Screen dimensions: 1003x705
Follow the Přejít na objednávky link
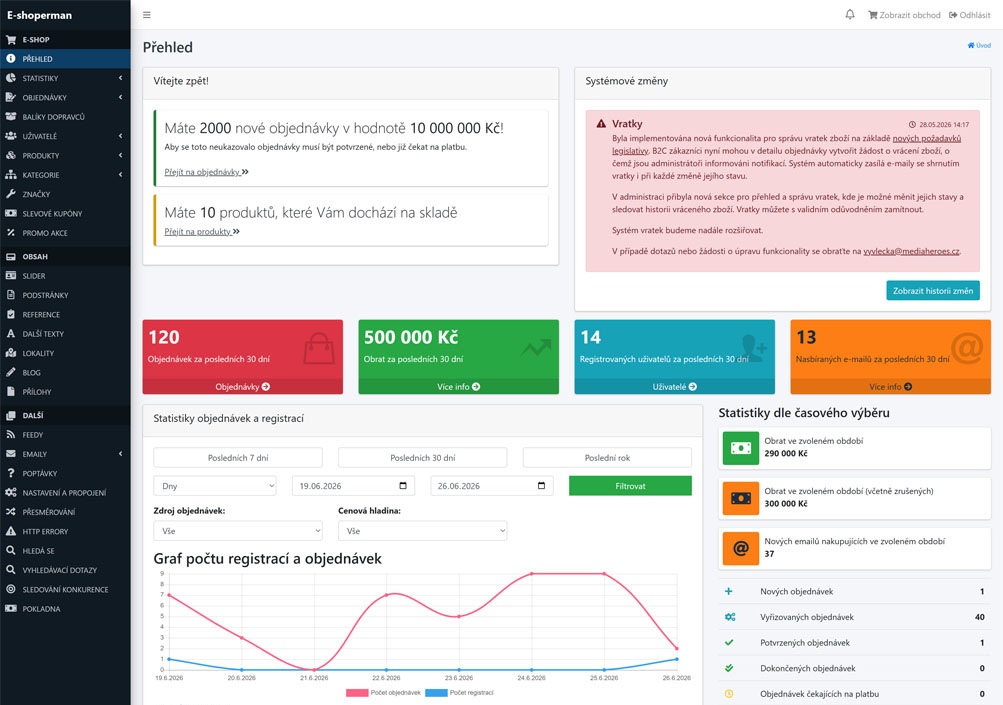click(x=206, y=171)
